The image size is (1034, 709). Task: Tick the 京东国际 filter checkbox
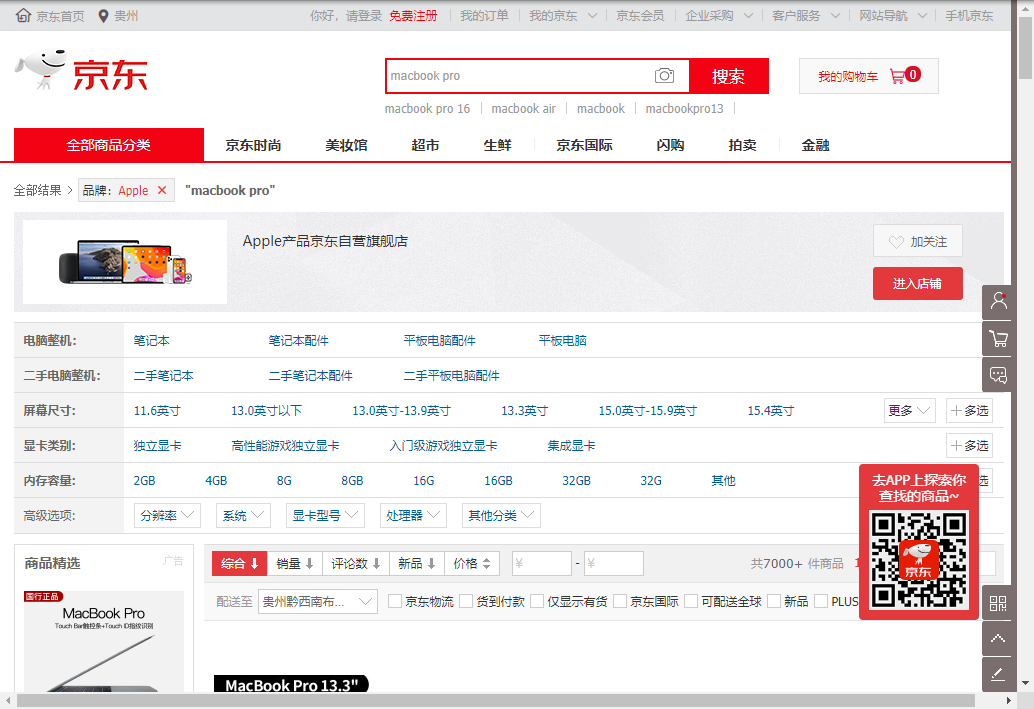coord(620,601)
